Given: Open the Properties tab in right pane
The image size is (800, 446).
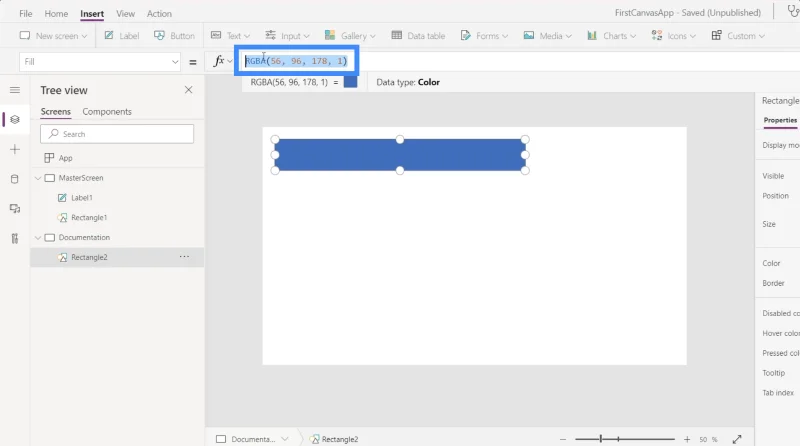Looking at the screenshot, I should (780, 120).
